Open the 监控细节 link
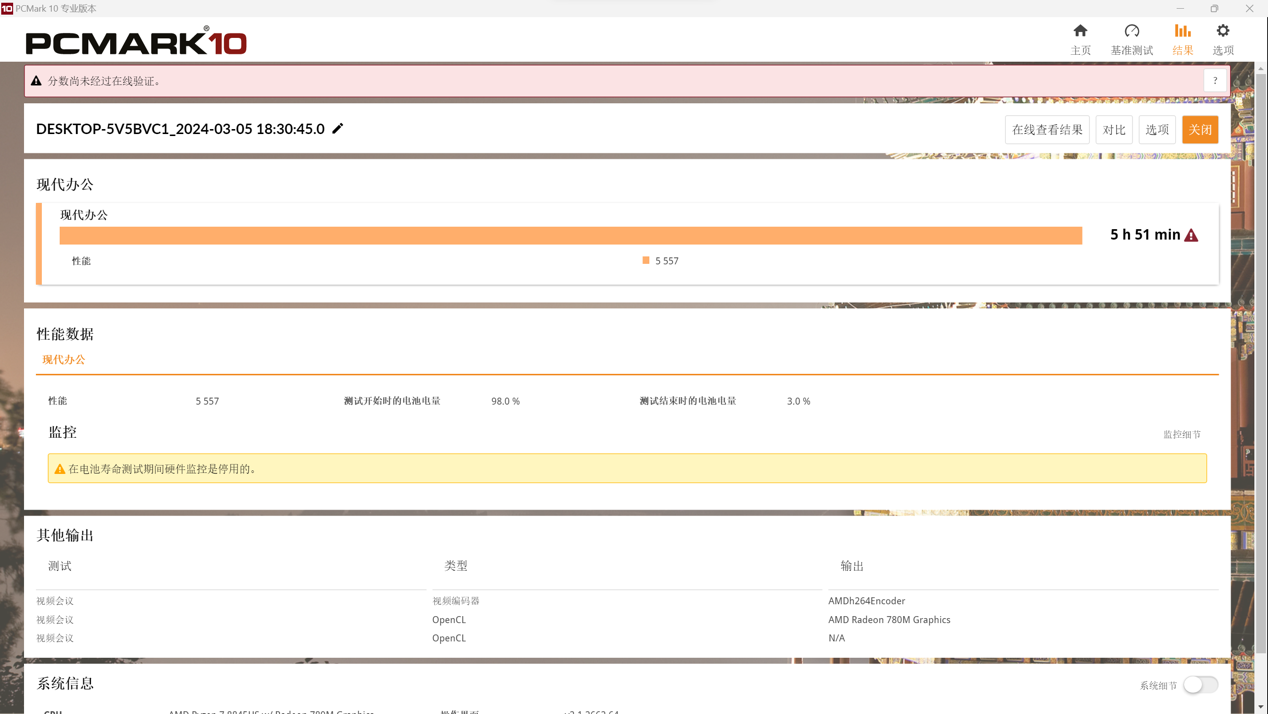Screen dimensions: 1268x714 click(1182, 435)
